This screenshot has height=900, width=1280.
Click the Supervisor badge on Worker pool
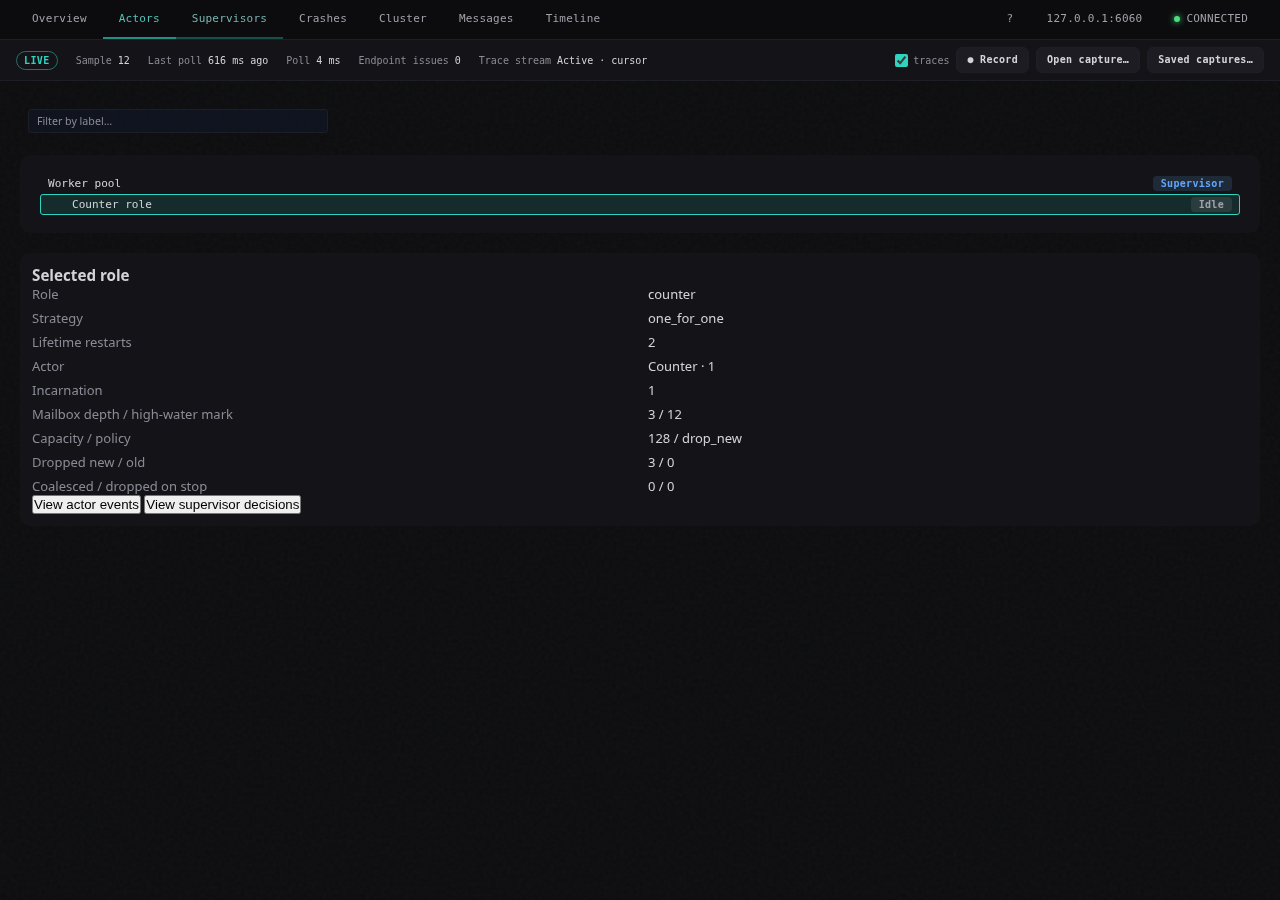tap(1192, 184)
